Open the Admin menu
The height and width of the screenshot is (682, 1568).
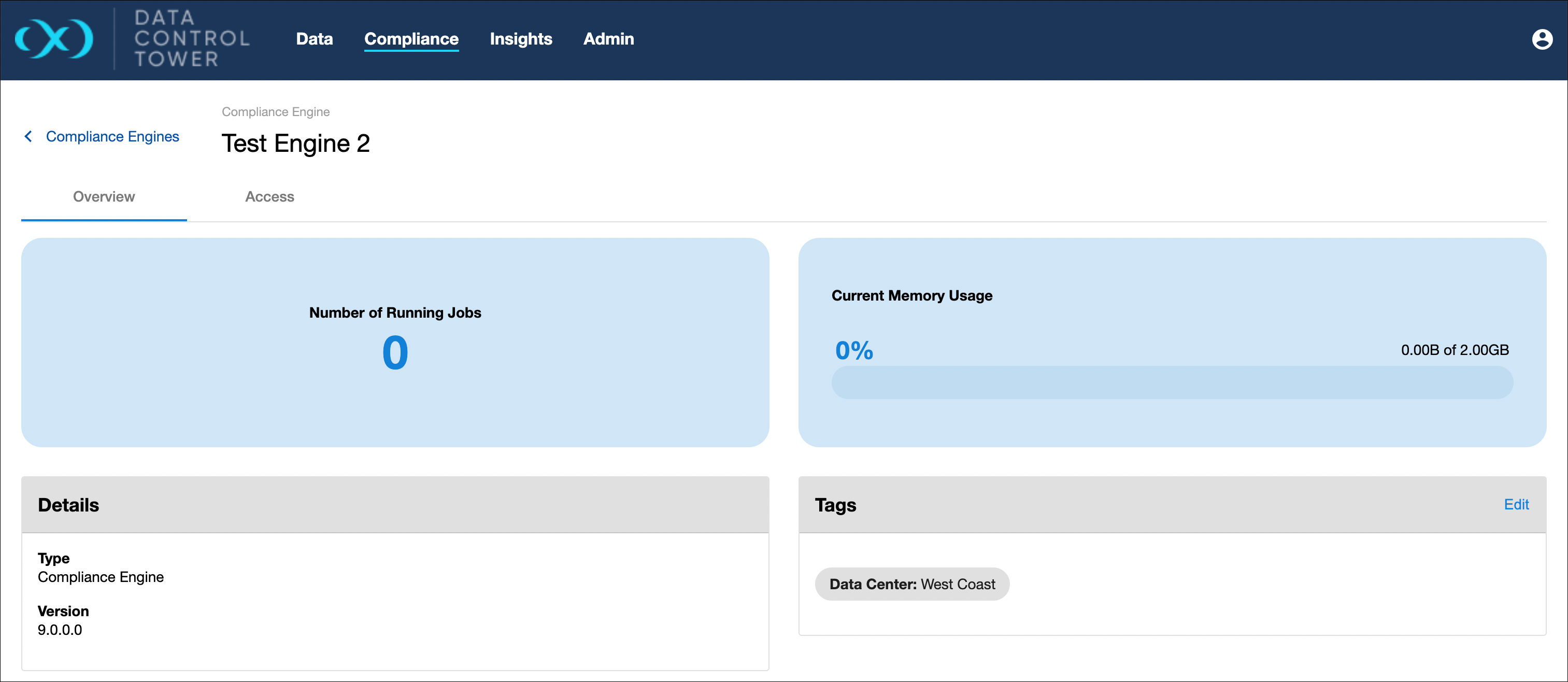(x=609, y=39)
